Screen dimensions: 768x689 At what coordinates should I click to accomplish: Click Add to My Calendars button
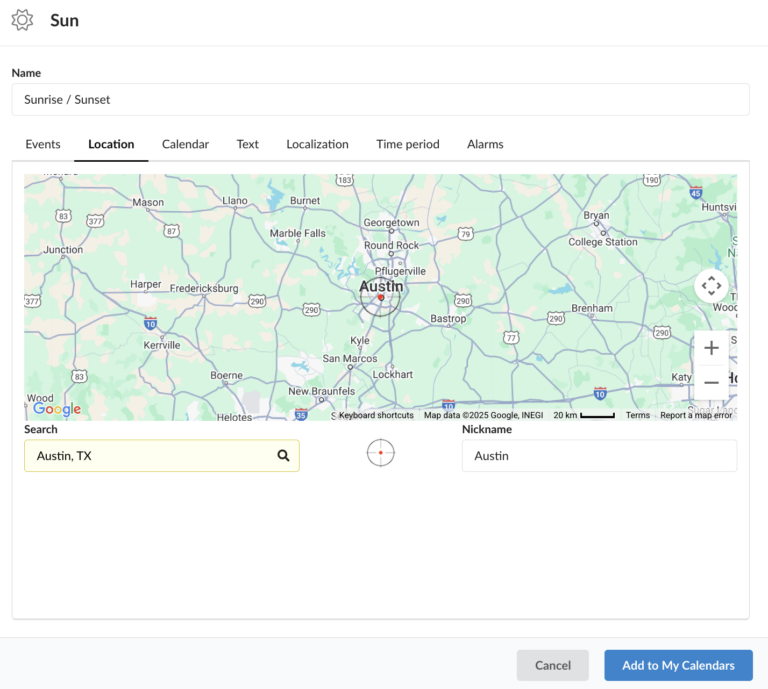[678, 665]
